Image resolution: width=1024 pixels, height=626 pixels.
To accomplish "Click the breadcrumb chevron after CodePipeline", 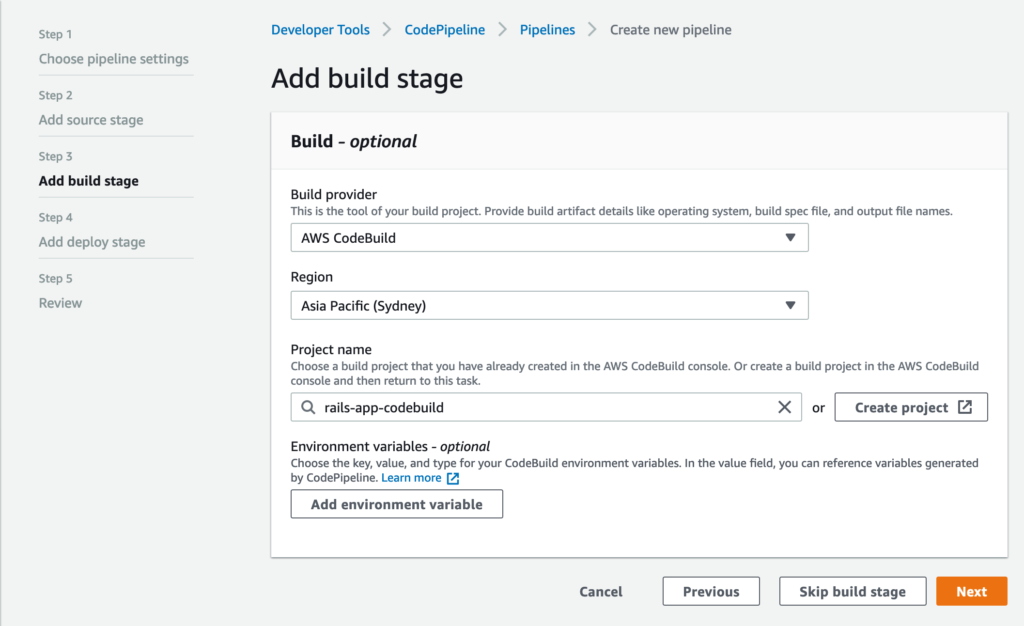I will 502,29.
